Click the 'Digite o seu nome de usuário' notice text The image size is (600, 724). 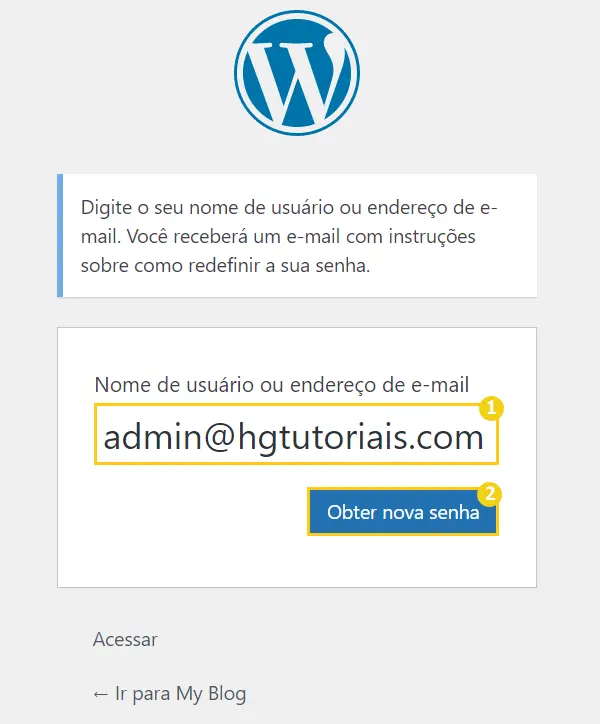(289, 236)
